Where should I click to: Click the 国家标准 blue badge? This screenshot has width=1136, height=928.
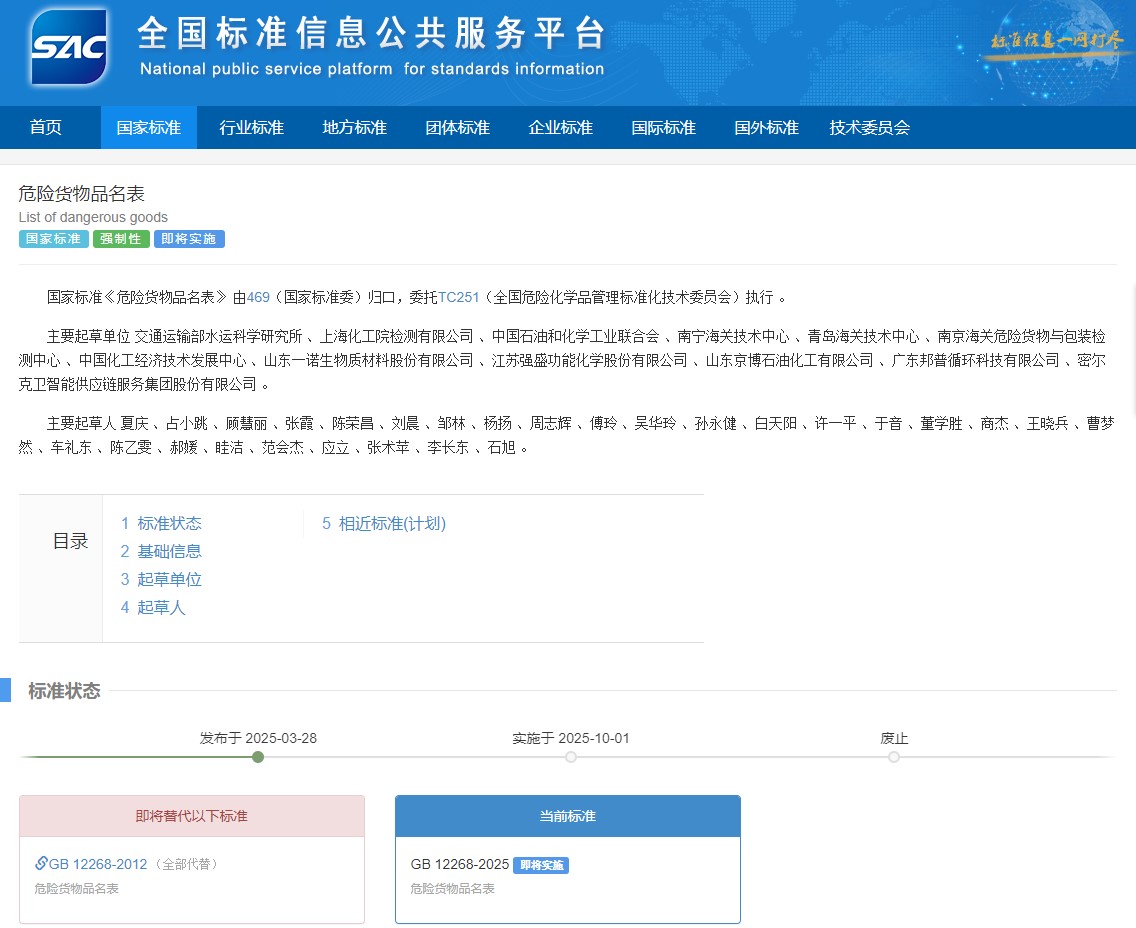tap(53, 238)
